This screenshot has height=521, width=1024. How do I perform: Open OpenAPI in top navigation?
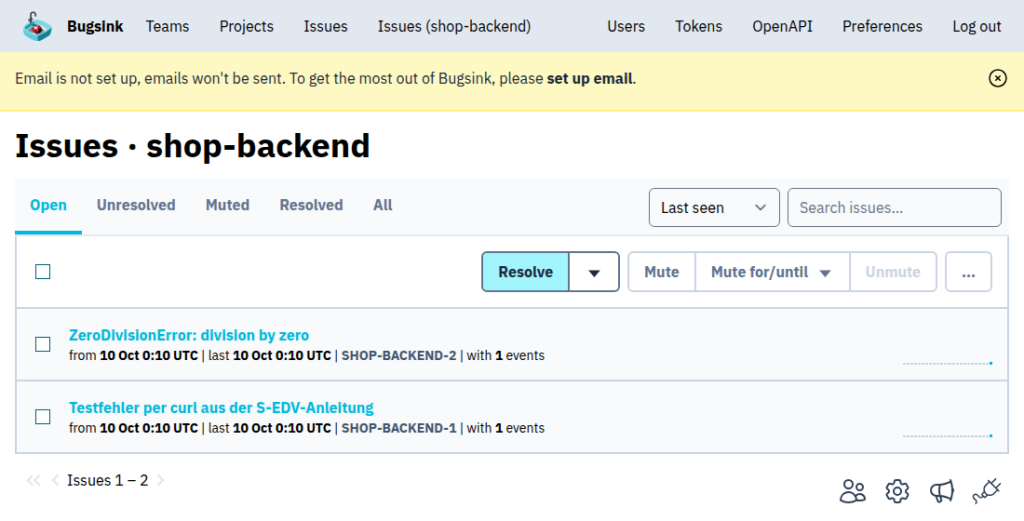782,27
